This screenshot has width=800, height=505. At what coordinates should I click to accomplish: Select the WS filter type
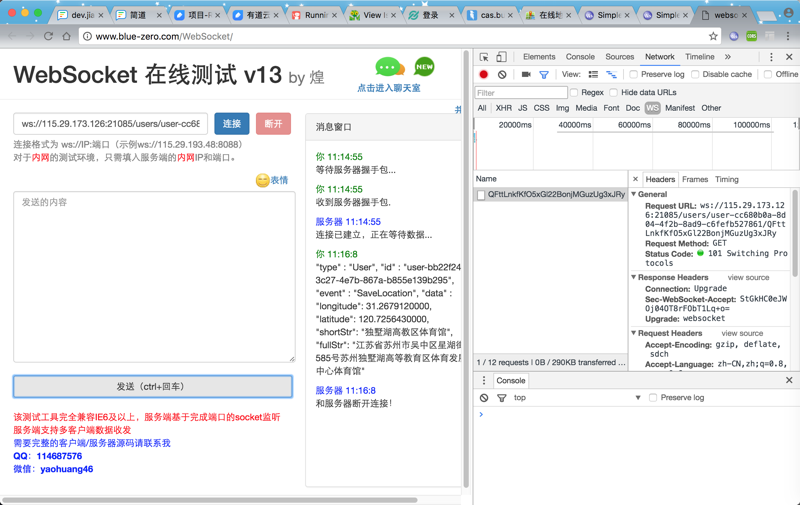click(x=652, y=108)
